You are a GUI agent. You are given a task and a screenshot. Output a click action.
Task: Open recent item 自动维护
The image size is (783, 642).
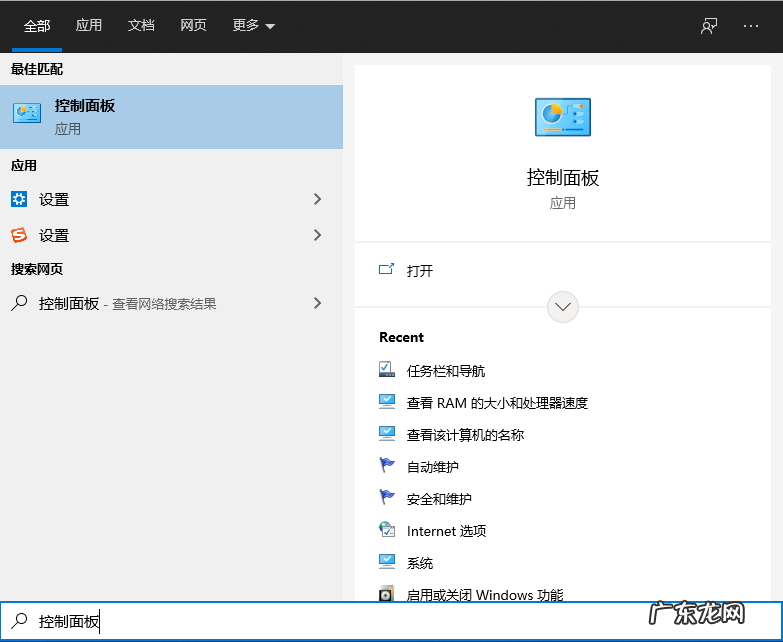(432, 467)
